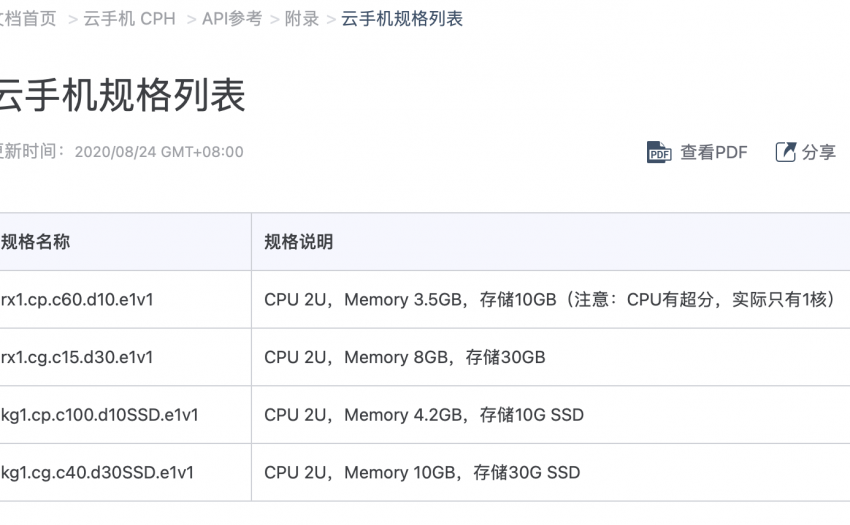Click the Memory 3.5GB description cell
This screenshot has width=850, height=525.
pos(548,300)
